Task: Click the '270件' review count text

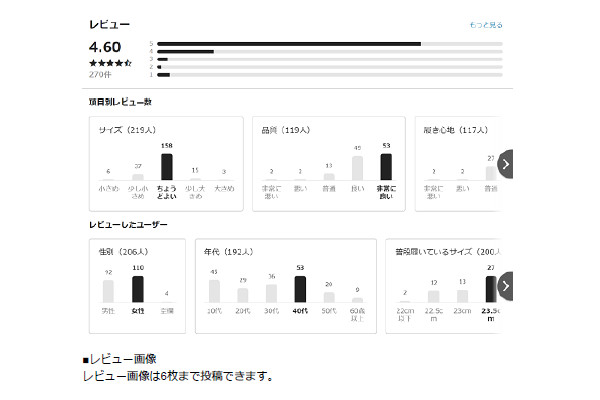Action: (100, 74)
